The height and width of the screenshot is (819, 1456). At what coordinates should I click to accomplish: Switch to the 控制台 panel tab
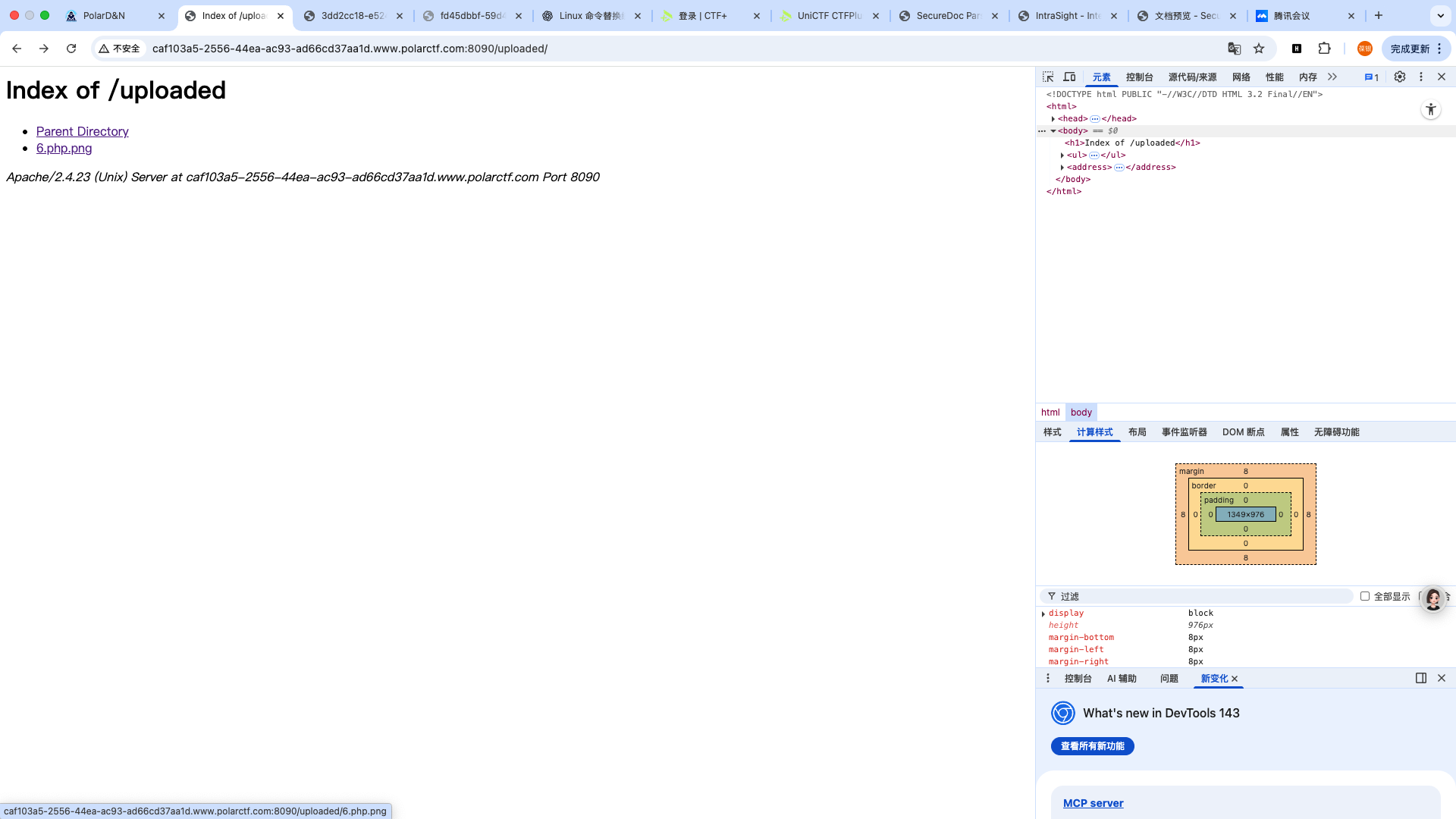pyautogui.click(x=1139, y=77)
